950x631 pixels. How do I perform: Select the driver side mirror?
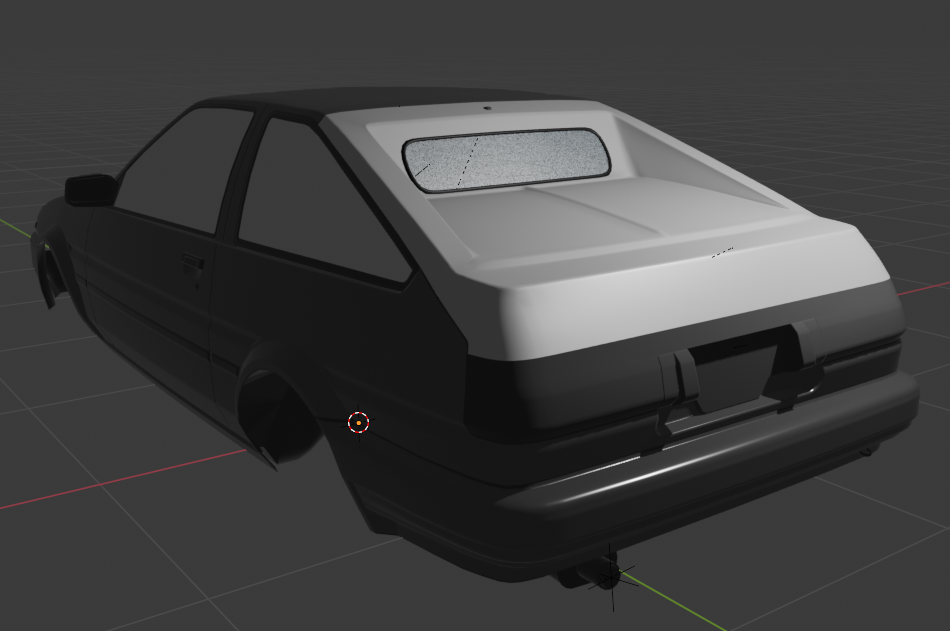pos(90,190)
